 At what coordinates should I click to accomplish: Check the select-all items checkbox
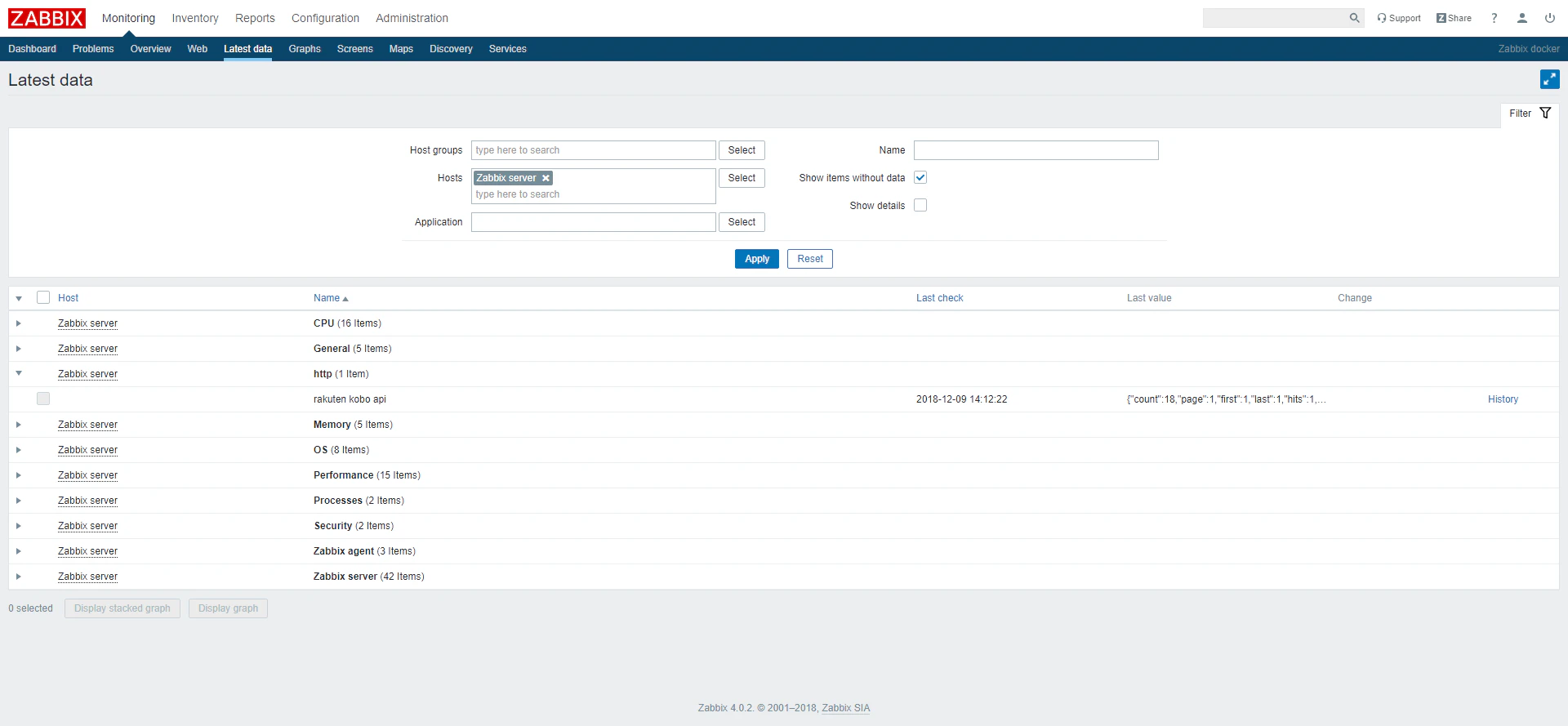[43, 297]
